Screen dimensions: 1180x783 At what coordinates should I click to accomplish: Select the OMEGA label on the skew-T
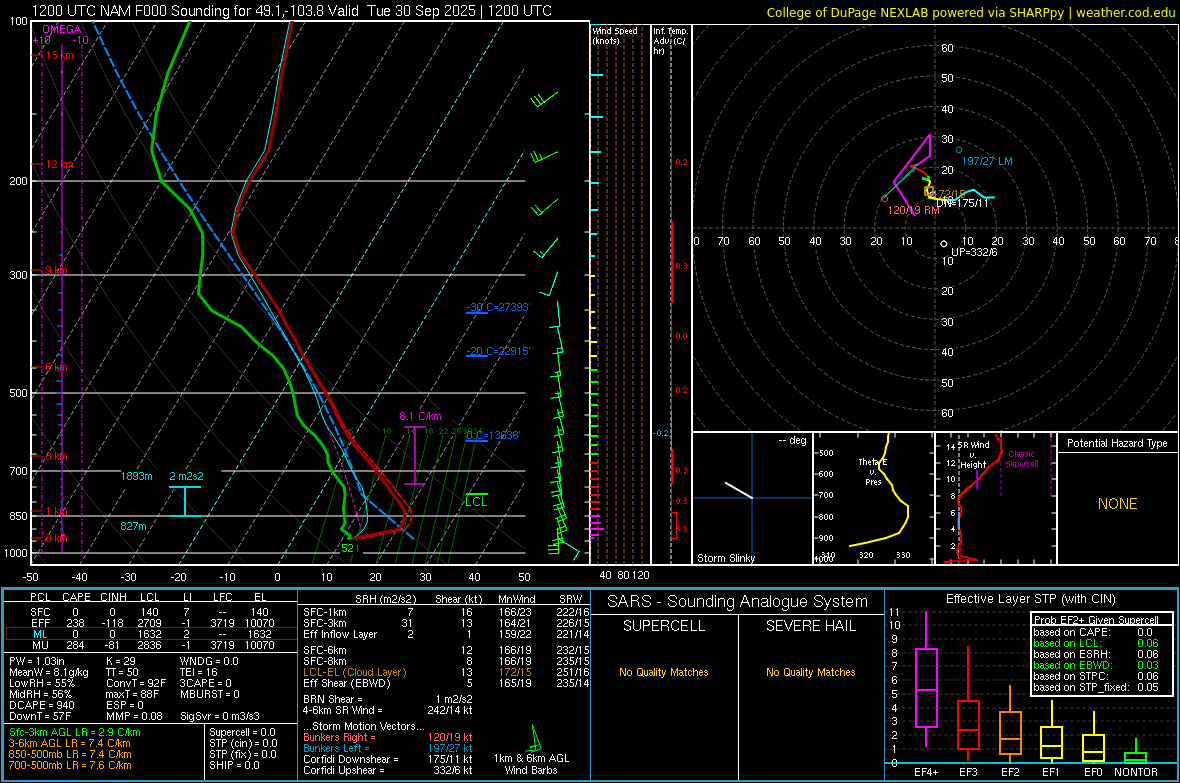[x=62, y=29]
